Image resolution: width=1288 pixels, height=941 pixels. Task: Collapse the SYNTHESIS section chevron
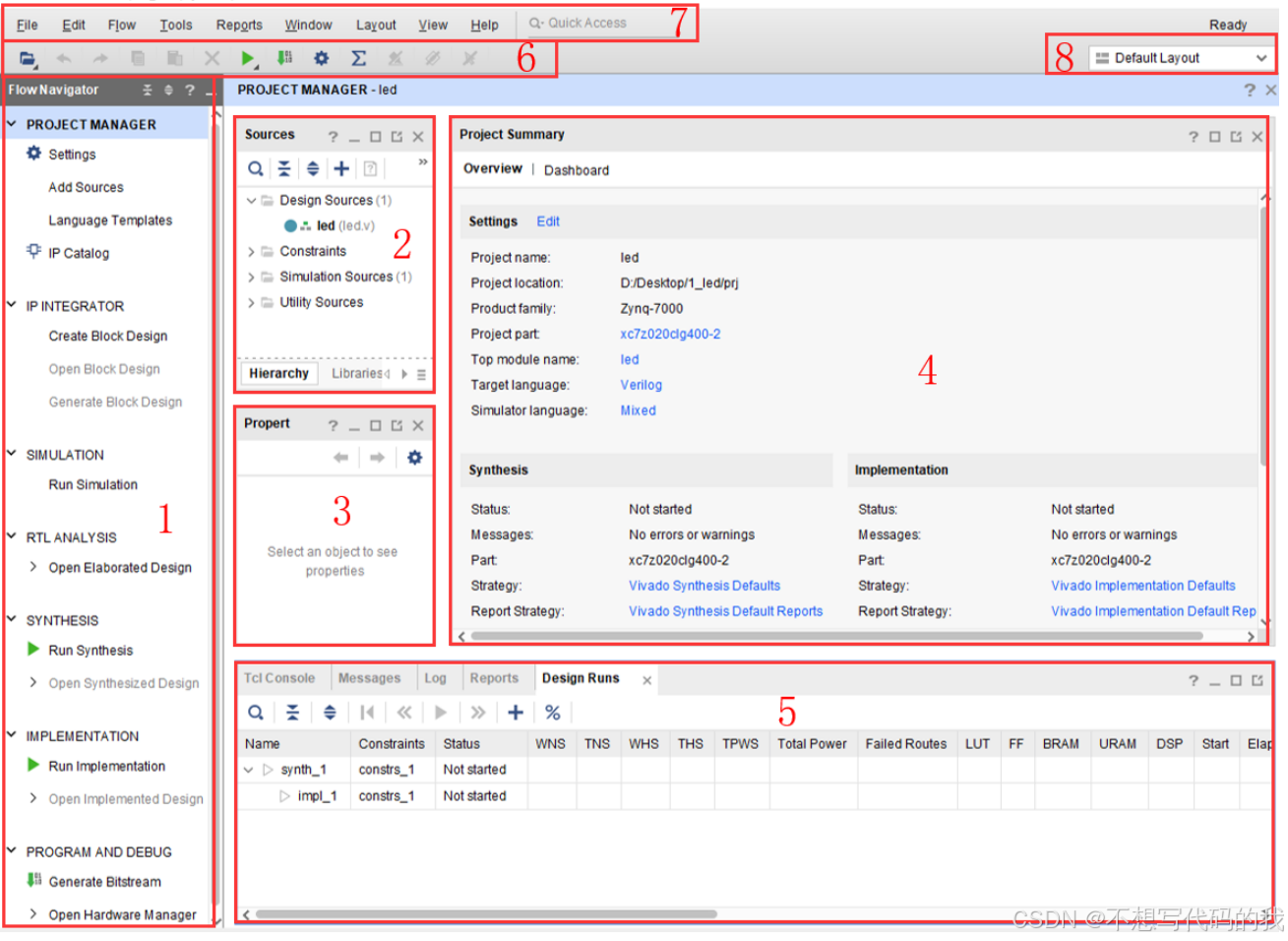tap(12, 619)
